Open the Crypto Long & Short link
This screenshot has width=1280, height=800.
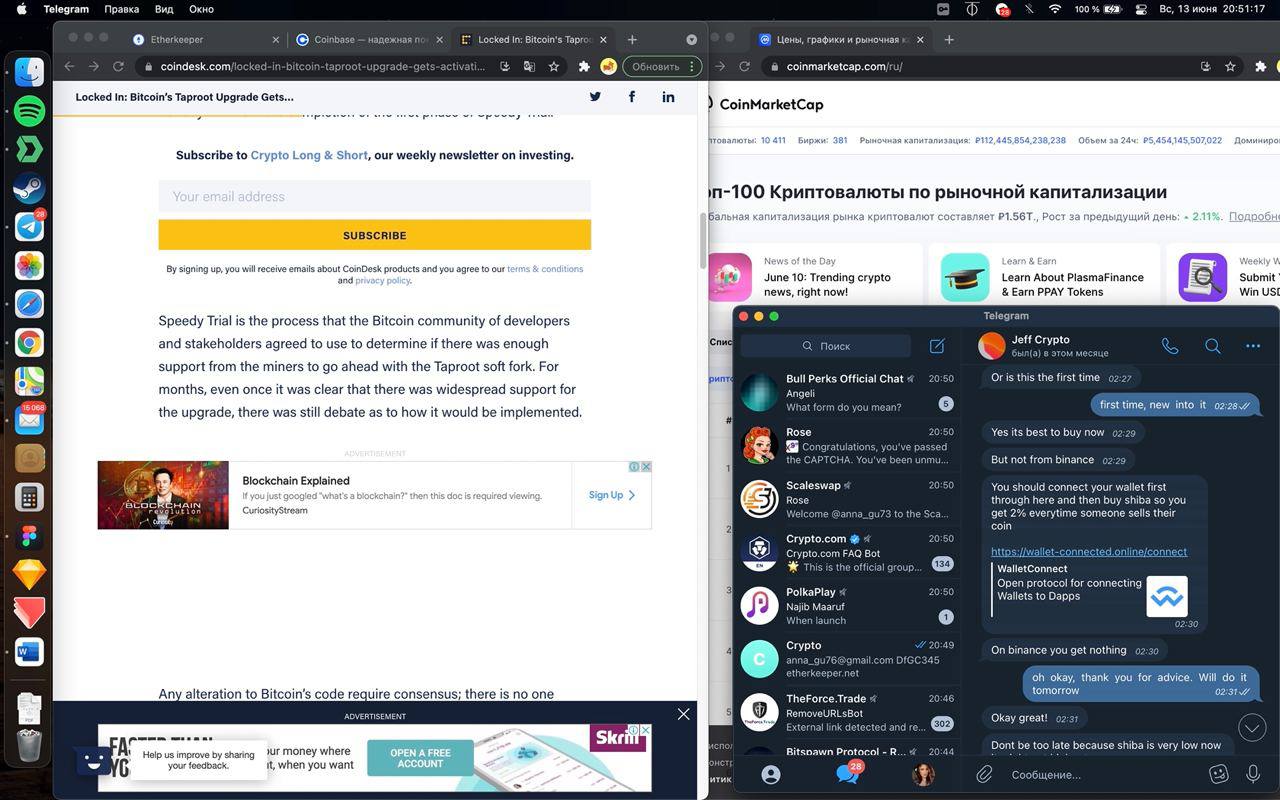pyautogui.click(x=309, y=156)
